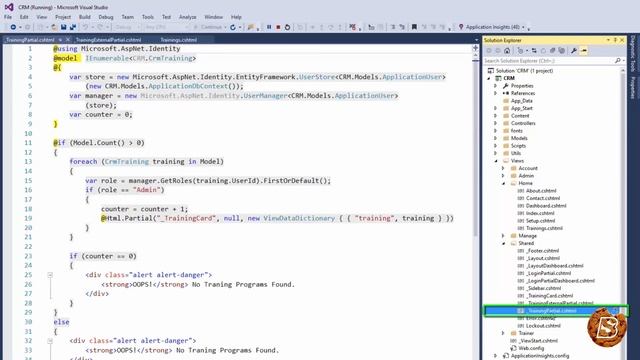
Task: Collapse the Shared folder
Action: coord(503,244)
